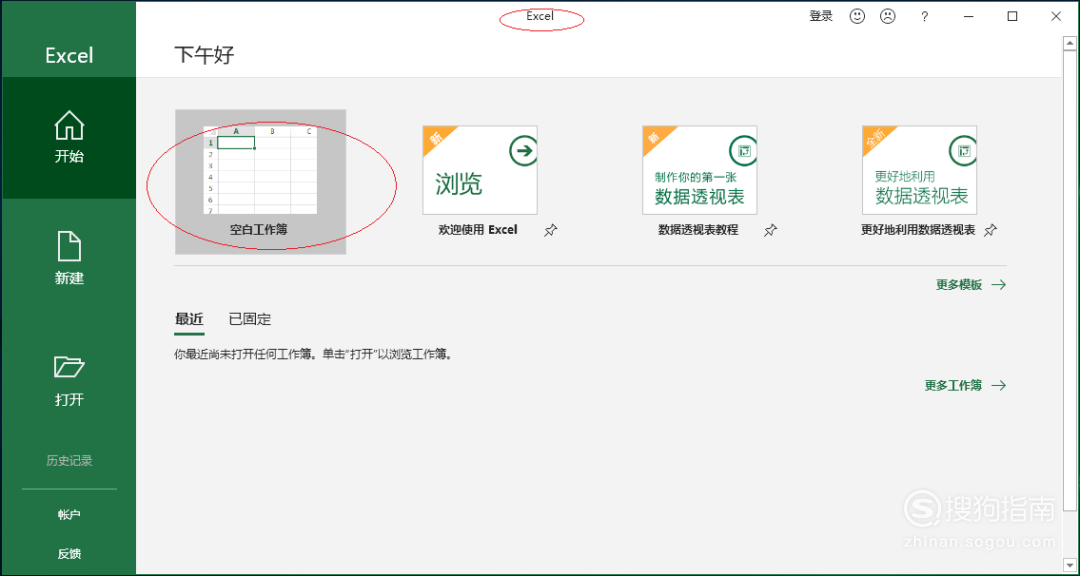Click the 欢迎使用 Excel template label

coord(478,230)
